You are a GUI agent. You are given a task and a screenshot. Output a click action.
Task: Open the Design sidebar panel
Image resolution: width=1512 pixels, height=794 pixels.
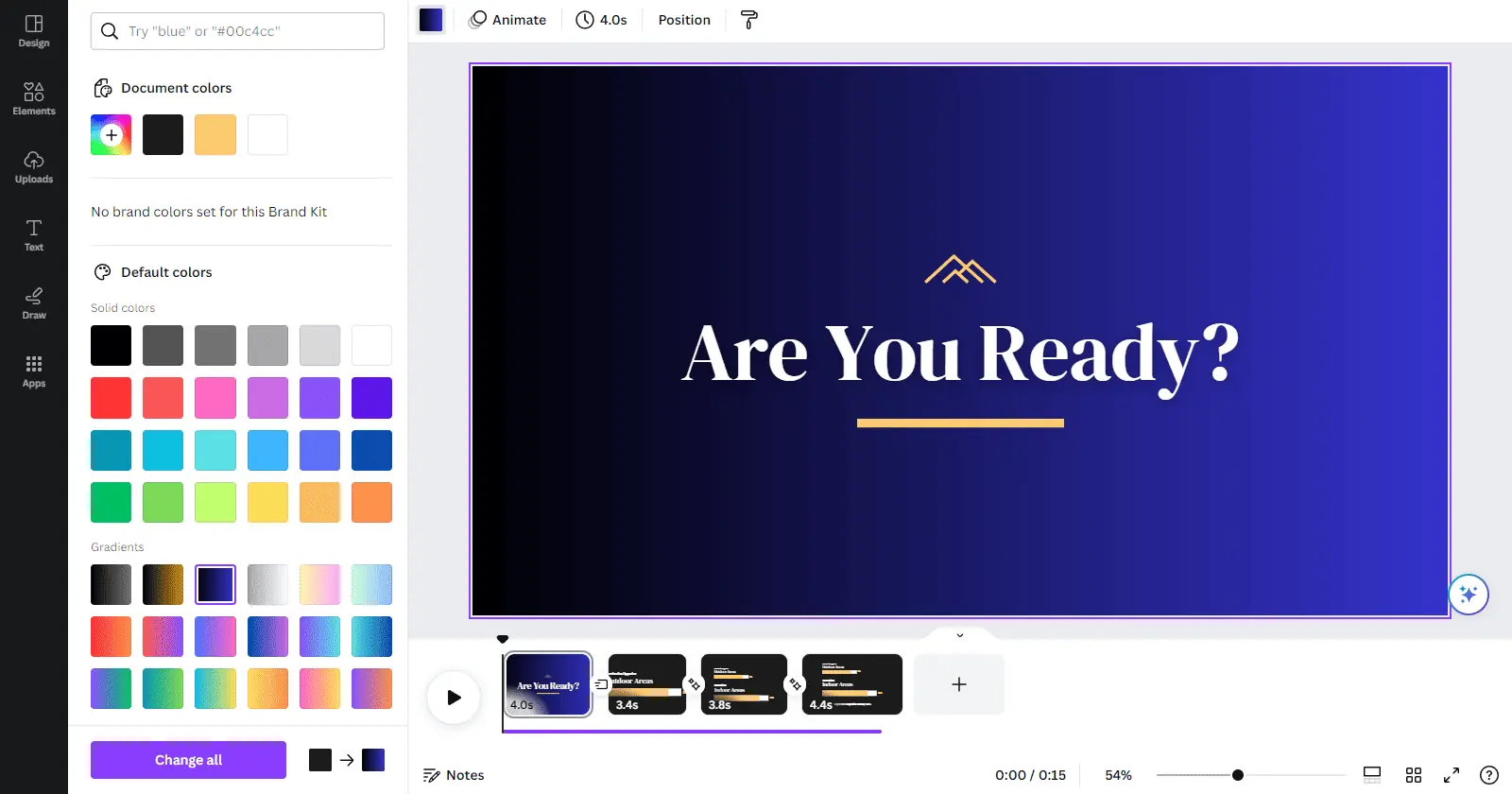(34, 31)
